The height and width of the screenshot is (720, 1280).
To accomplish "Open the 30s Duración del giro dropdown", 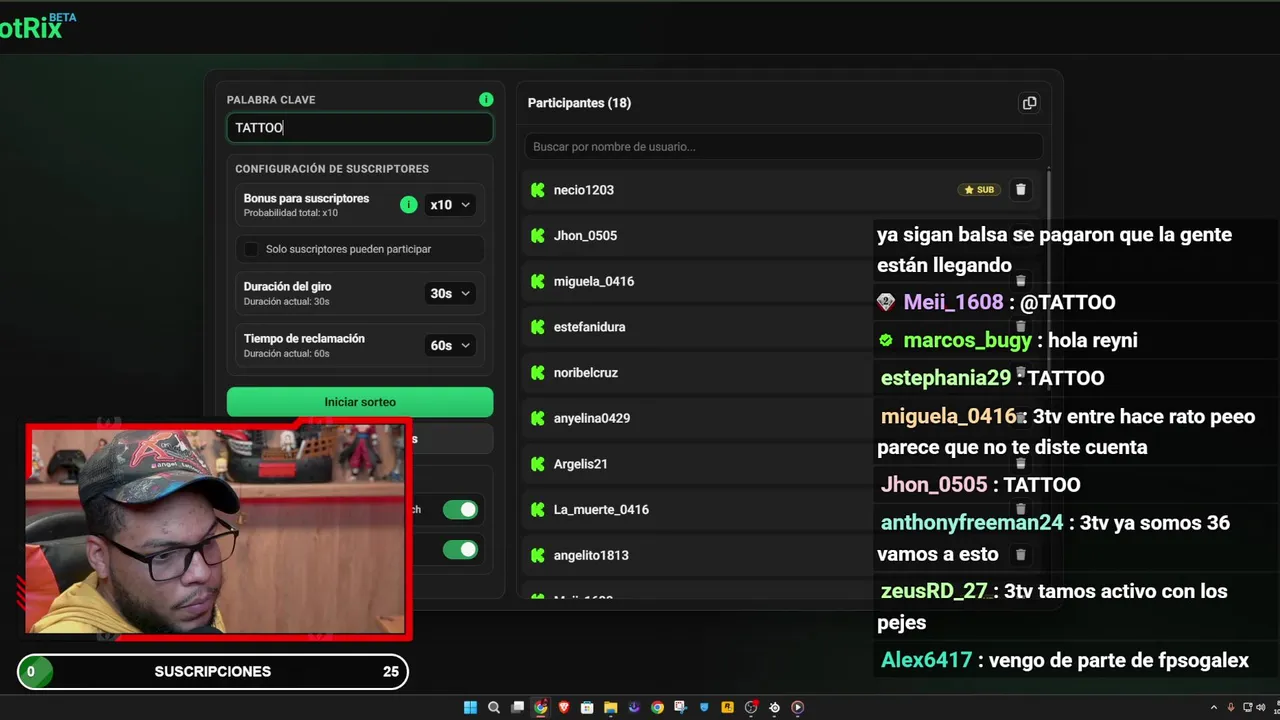I will click(x=450, y=294).
